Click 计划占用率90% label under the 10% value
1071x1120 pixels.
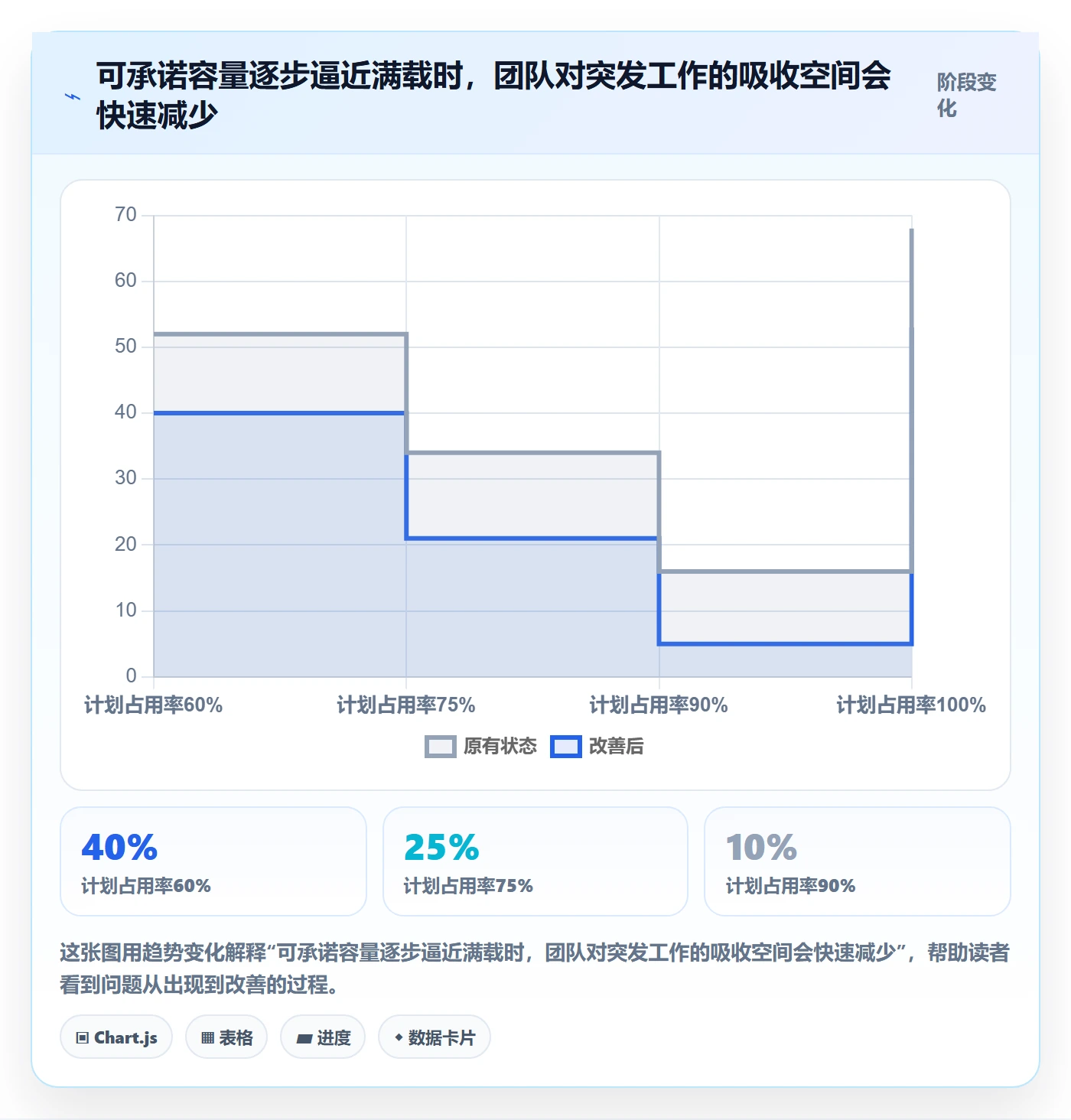(790, 886)
